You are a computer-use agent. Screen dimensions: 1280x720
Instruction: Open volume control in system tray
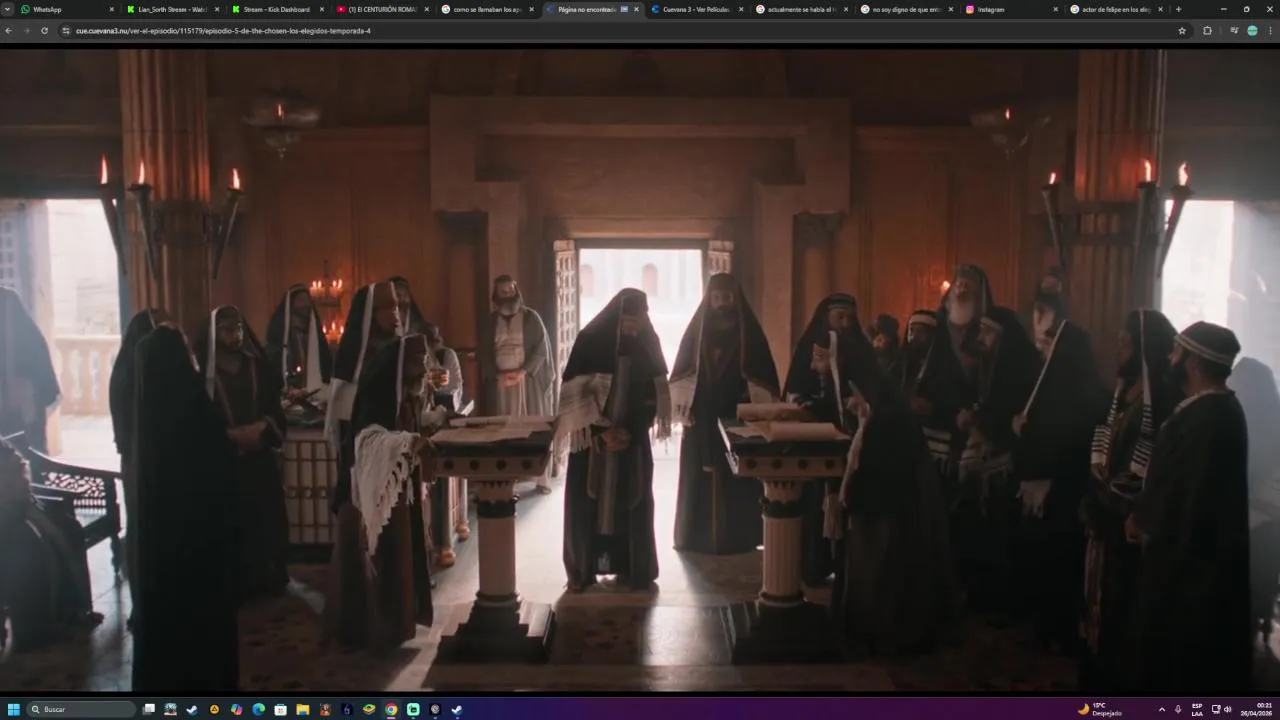1227,709
